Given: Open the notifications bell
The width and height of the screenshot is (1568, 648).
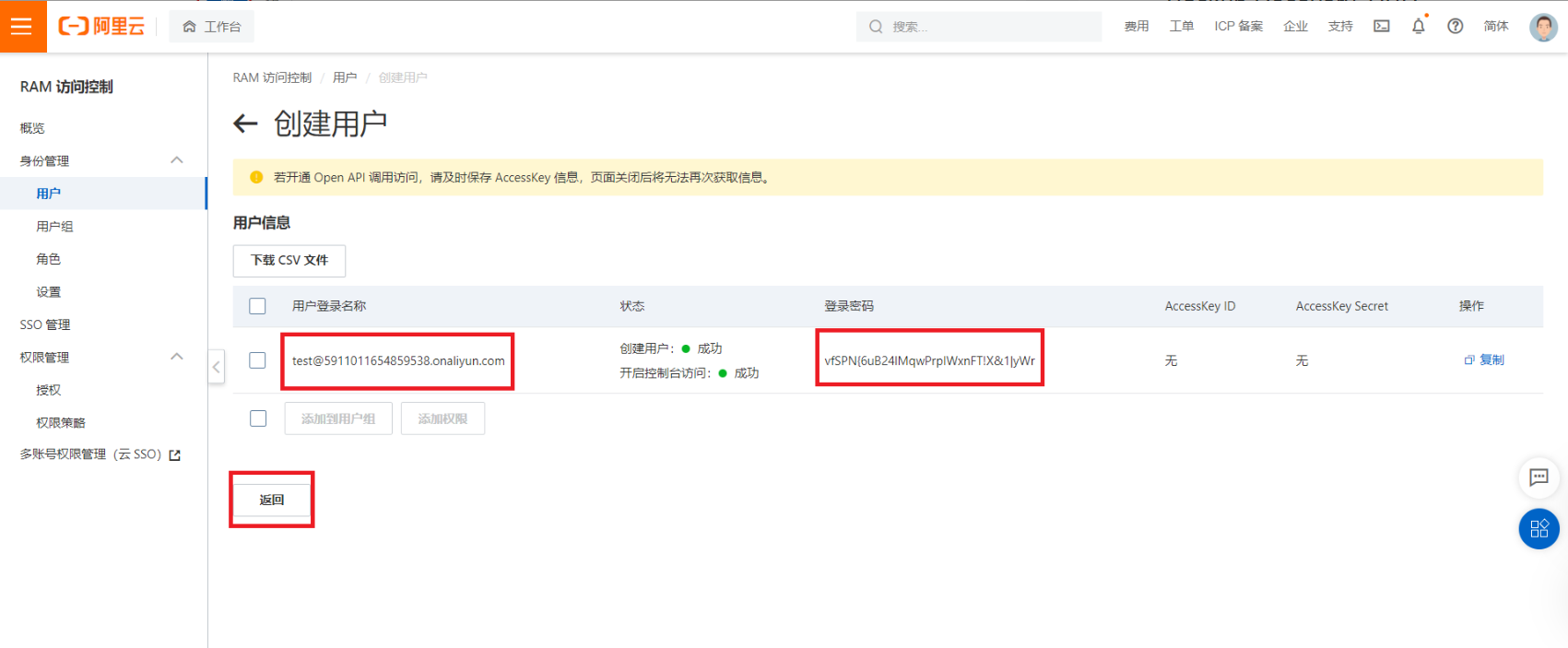Looking at the screenshot, I should point(1418,27).
